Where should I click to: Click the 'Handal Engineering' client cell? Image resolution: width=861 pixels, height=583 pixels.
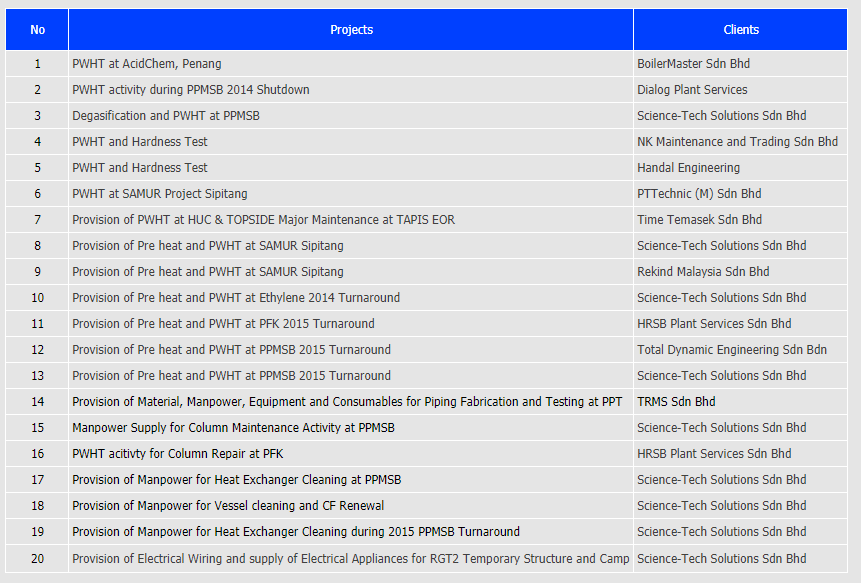click(x=688, y=168)
